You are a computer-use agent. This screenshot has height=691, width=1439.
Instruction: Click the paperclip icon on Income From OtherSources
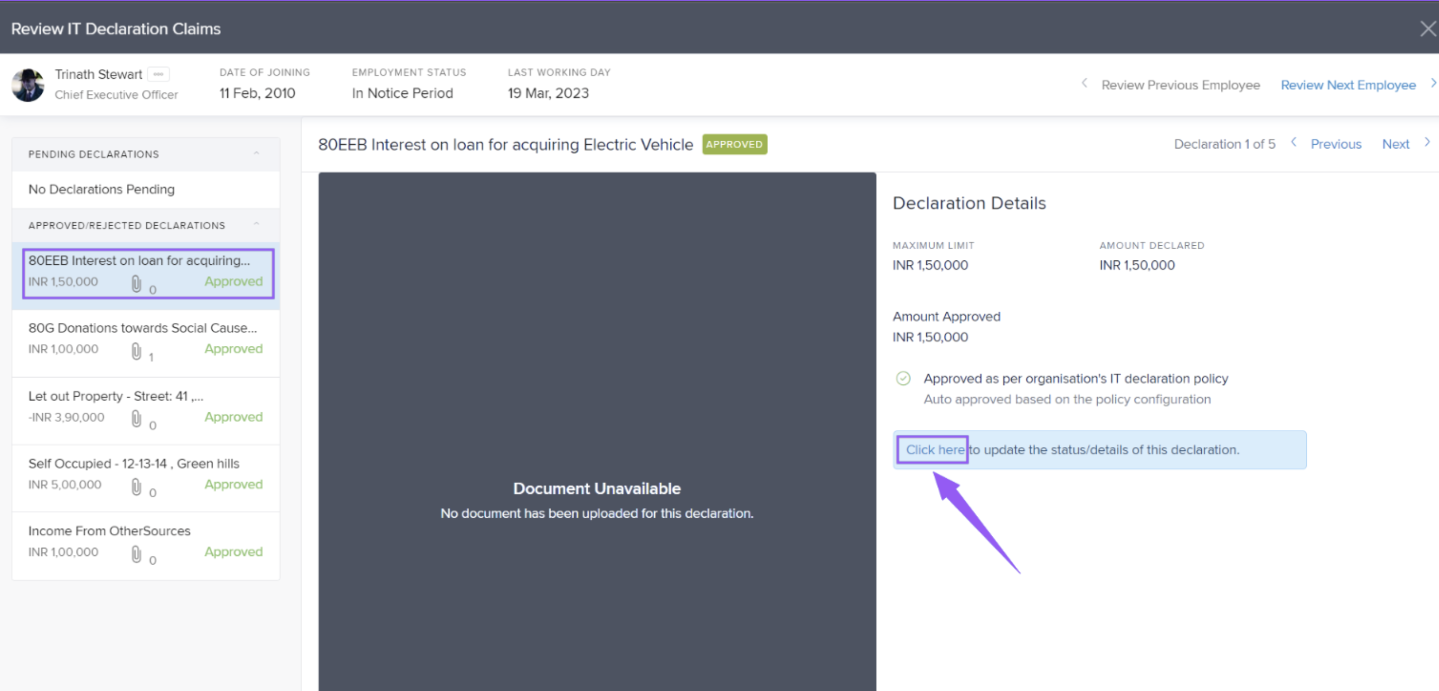pos(136,553)
